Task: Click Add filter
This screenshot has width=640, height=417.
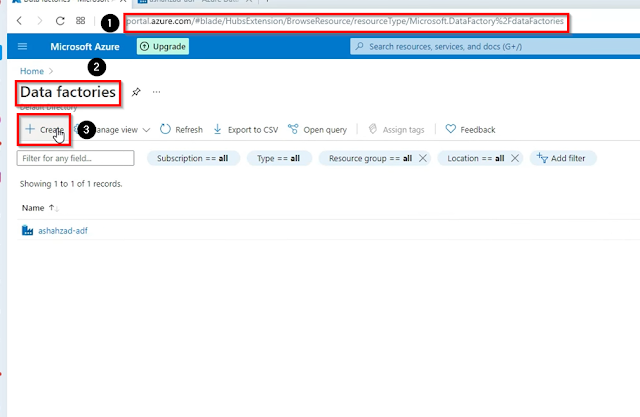Action: [562, 158]
